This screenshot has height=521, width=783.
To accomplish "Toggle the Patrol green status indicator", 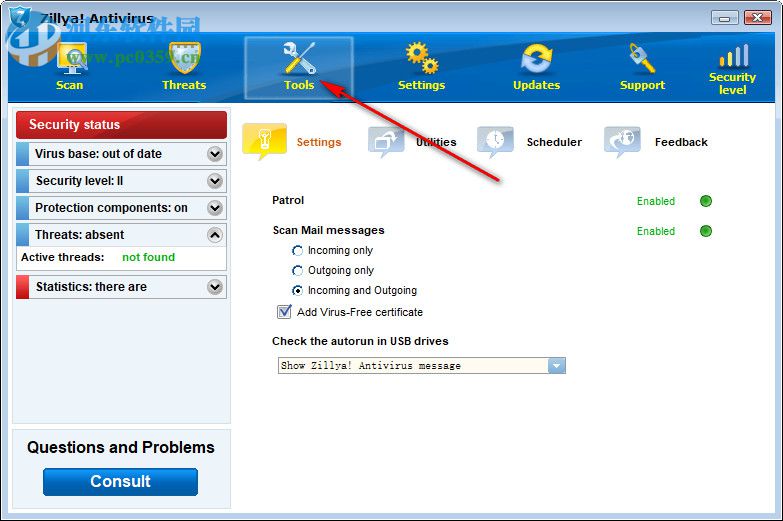I will pos(706,201).
